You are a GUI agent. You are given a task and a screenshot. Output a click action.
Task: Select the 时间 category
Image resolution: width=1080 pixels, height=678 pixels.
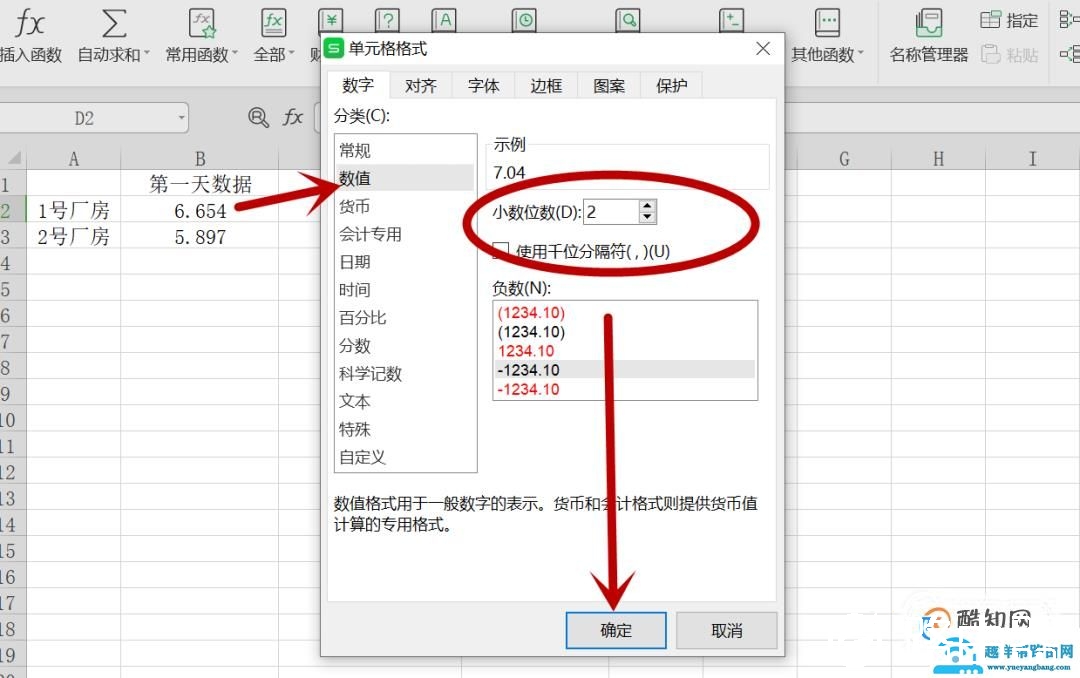[x=405, y=289]
